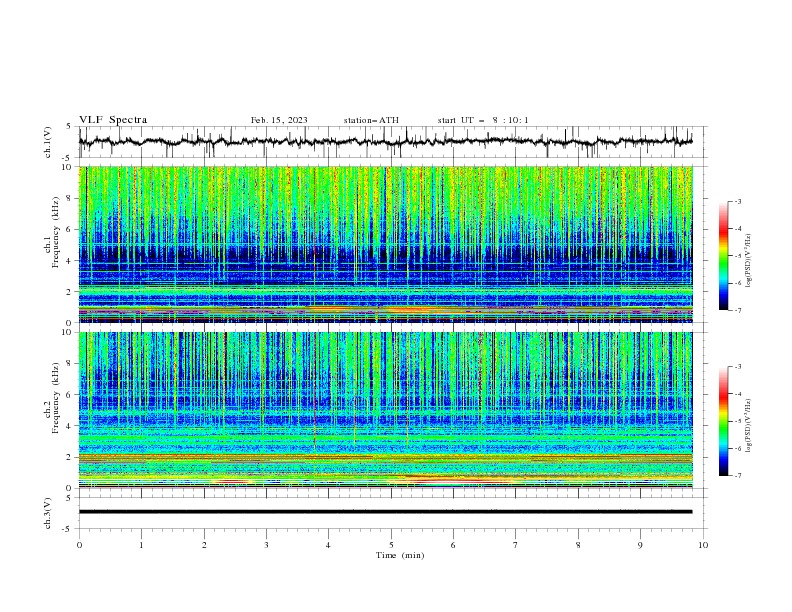Click the 'VLF Spectra' title text
Viewport: 792px width, 612px height.
tap(113, 120)
